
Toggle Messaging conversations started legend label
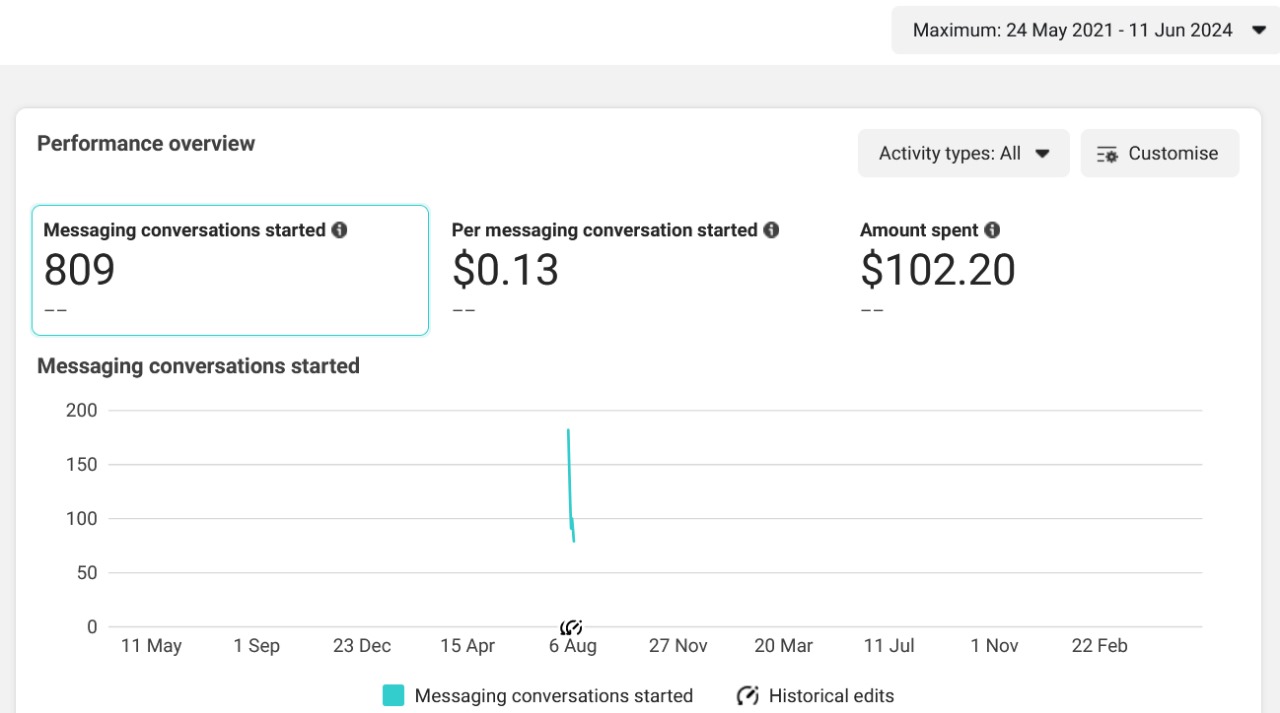tap(553, 696)
